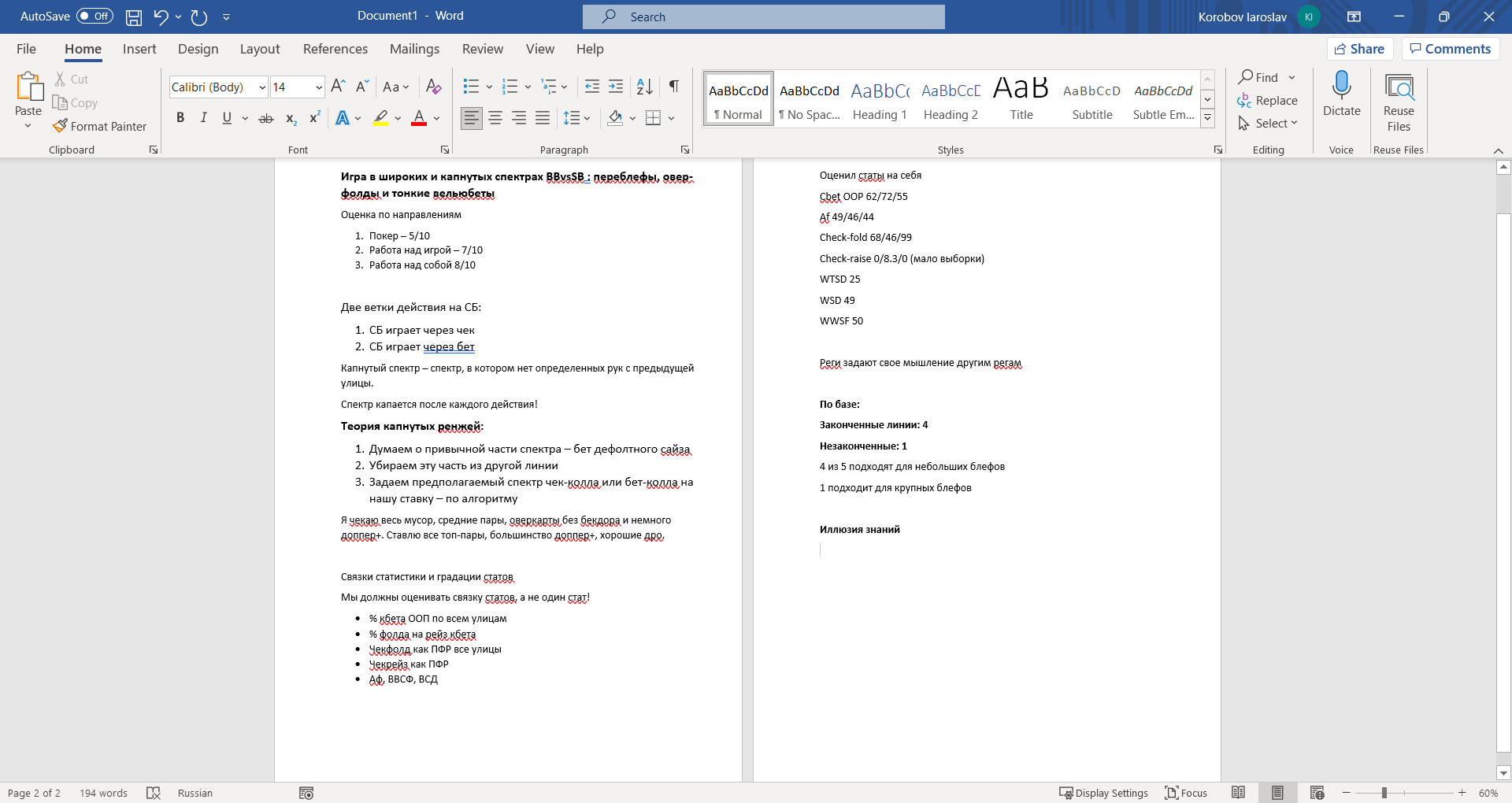
Task: Click the Undo icon
Action: [161, 17]
